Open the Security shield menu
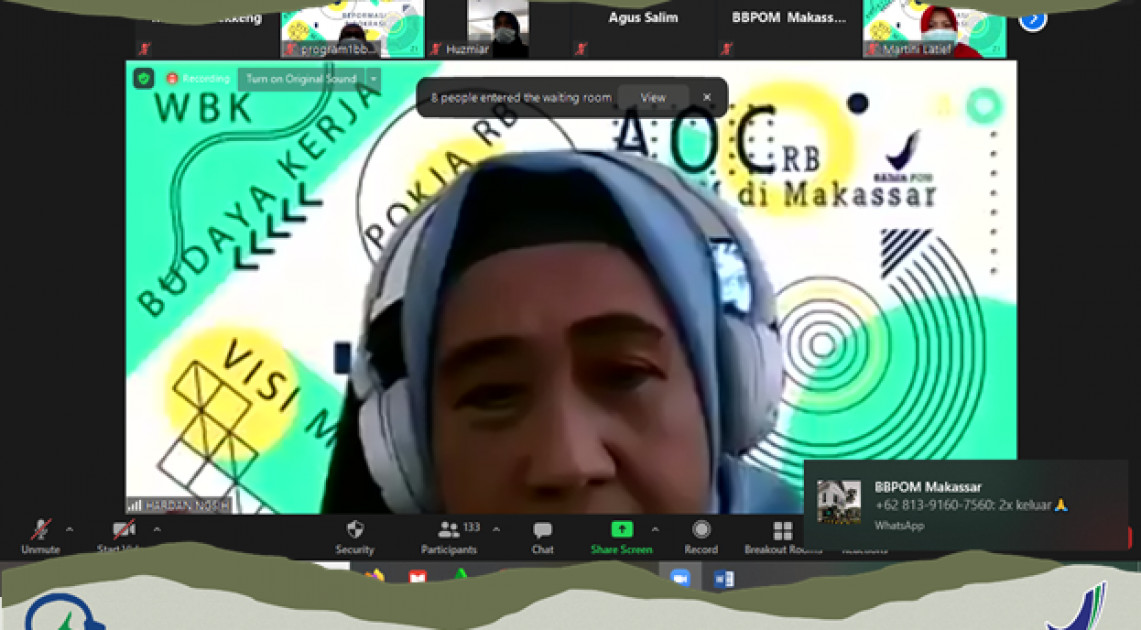 pyautogui.click(x=354, y=537)
